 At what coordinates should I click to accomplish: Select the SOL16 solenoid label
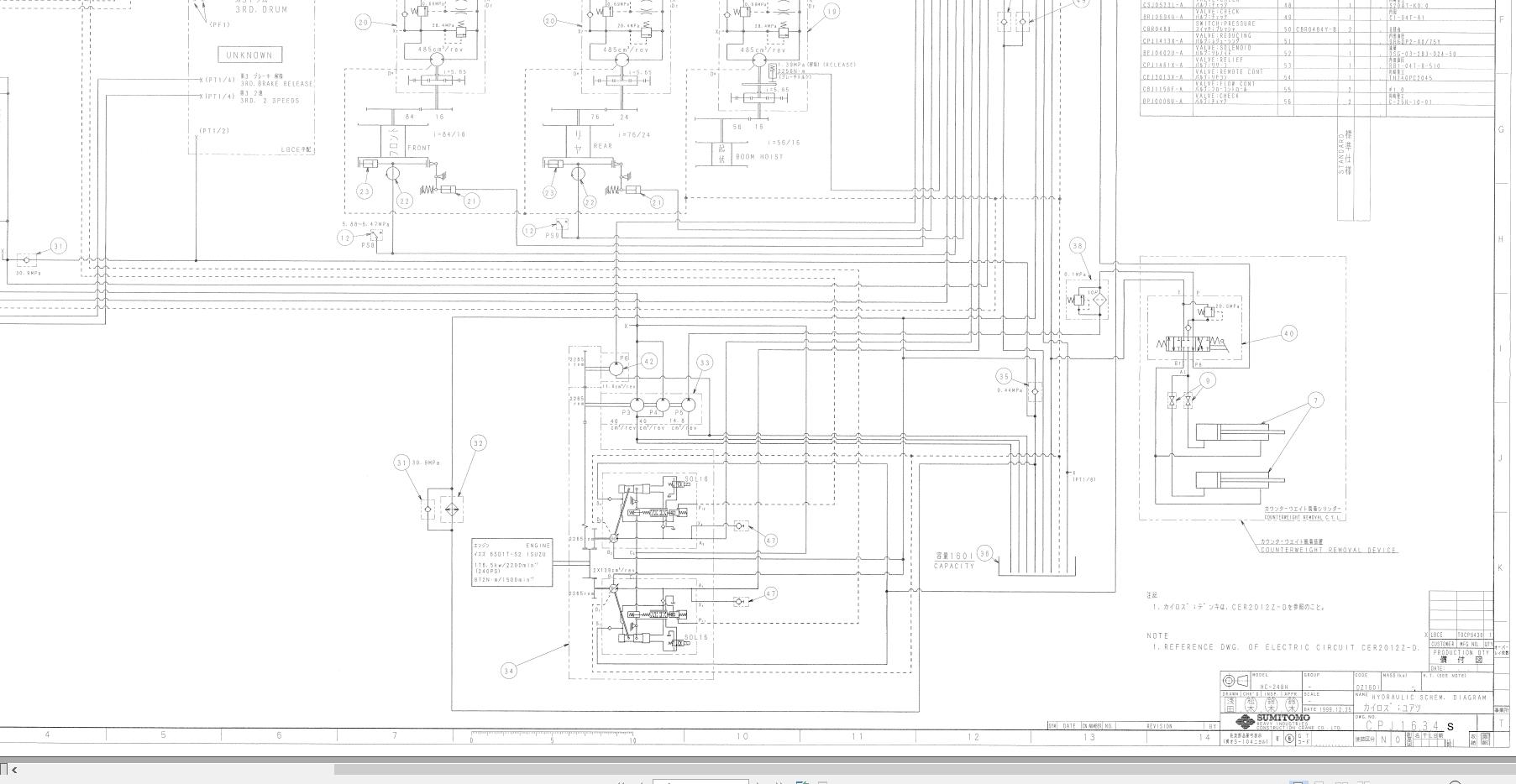point(696,479)
